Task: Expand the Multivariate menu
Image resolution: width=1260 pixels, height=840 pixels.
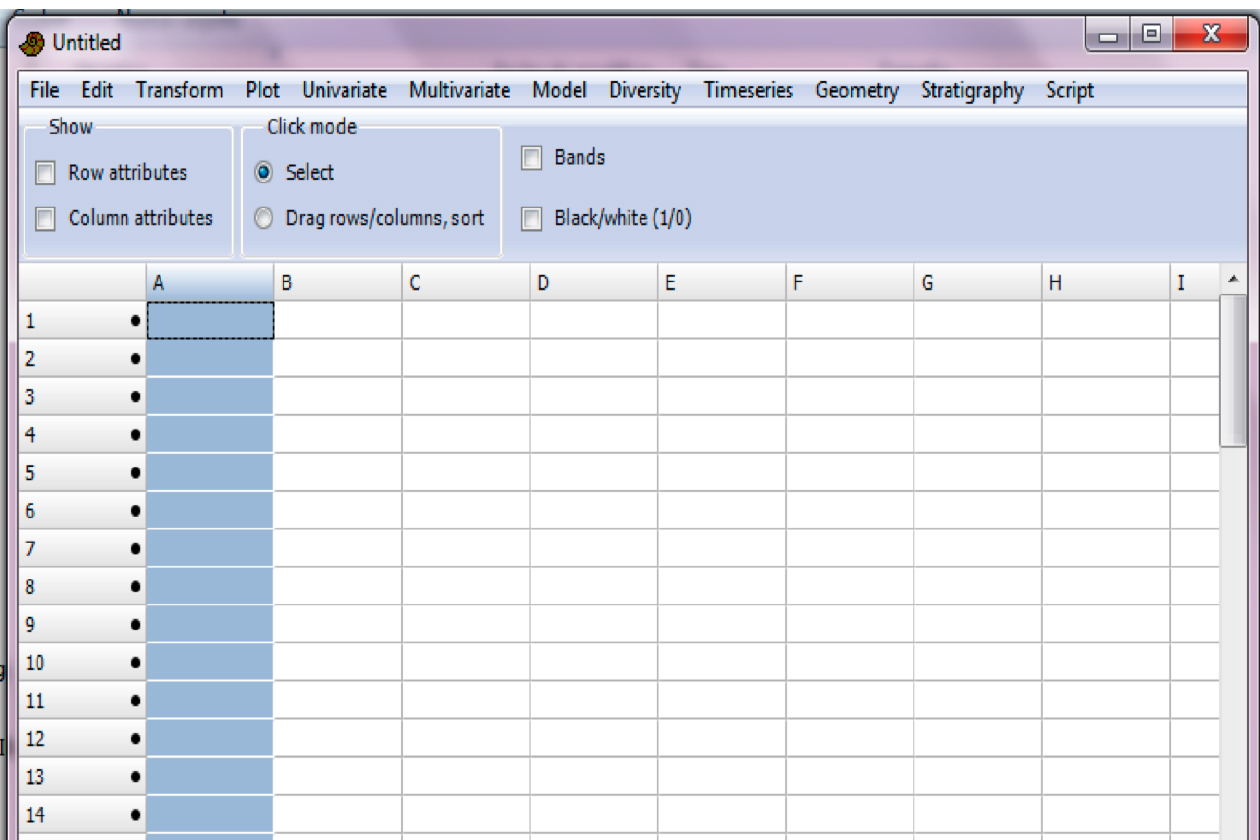Action: click(x=459, y=91)
